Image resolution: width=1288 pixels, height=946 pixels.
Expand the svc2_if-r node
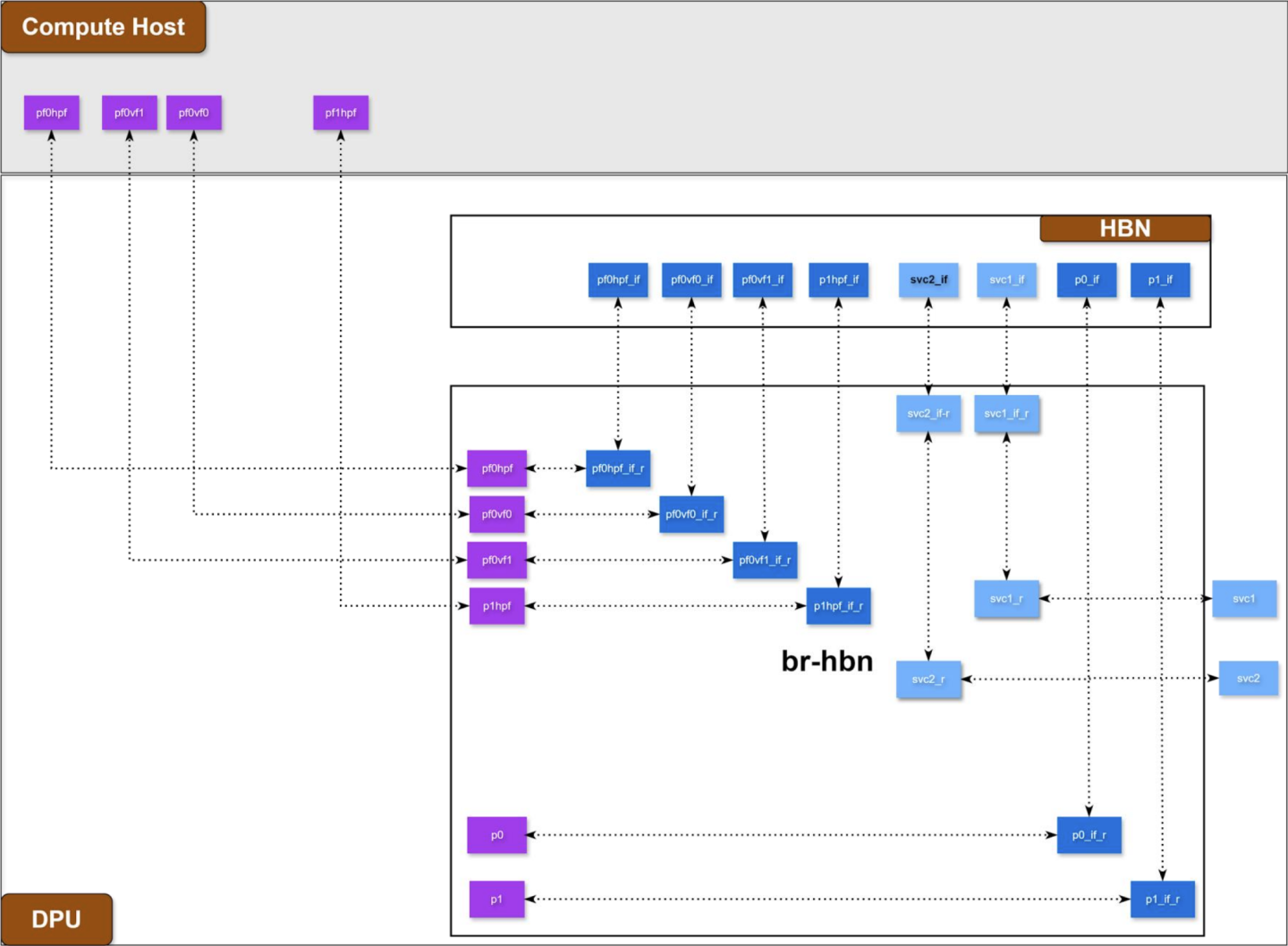(928, 413)
